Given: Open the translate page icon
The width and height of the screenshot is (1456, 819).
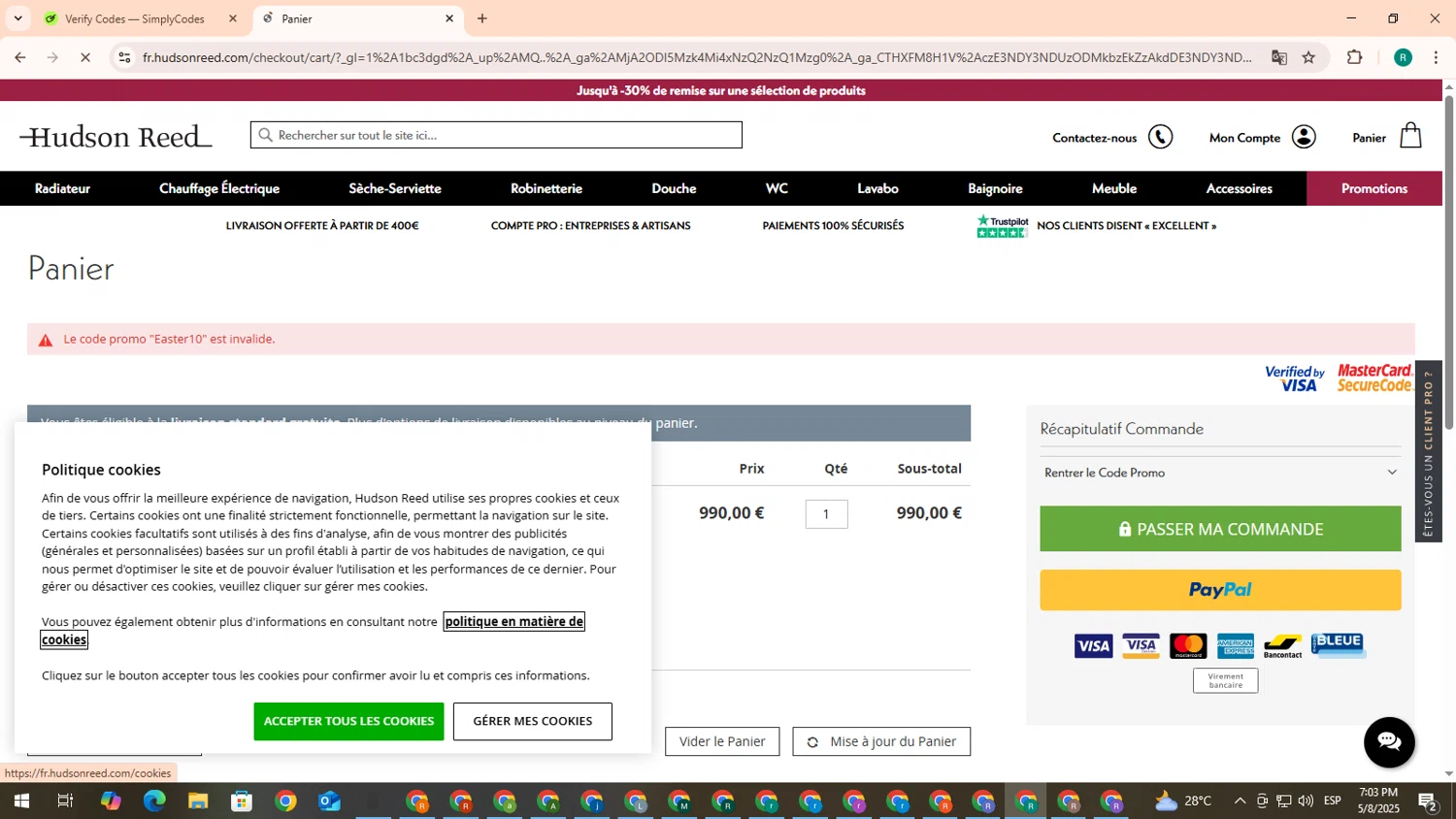Looking at the screenshot, I should click(x=1278, y=57).
